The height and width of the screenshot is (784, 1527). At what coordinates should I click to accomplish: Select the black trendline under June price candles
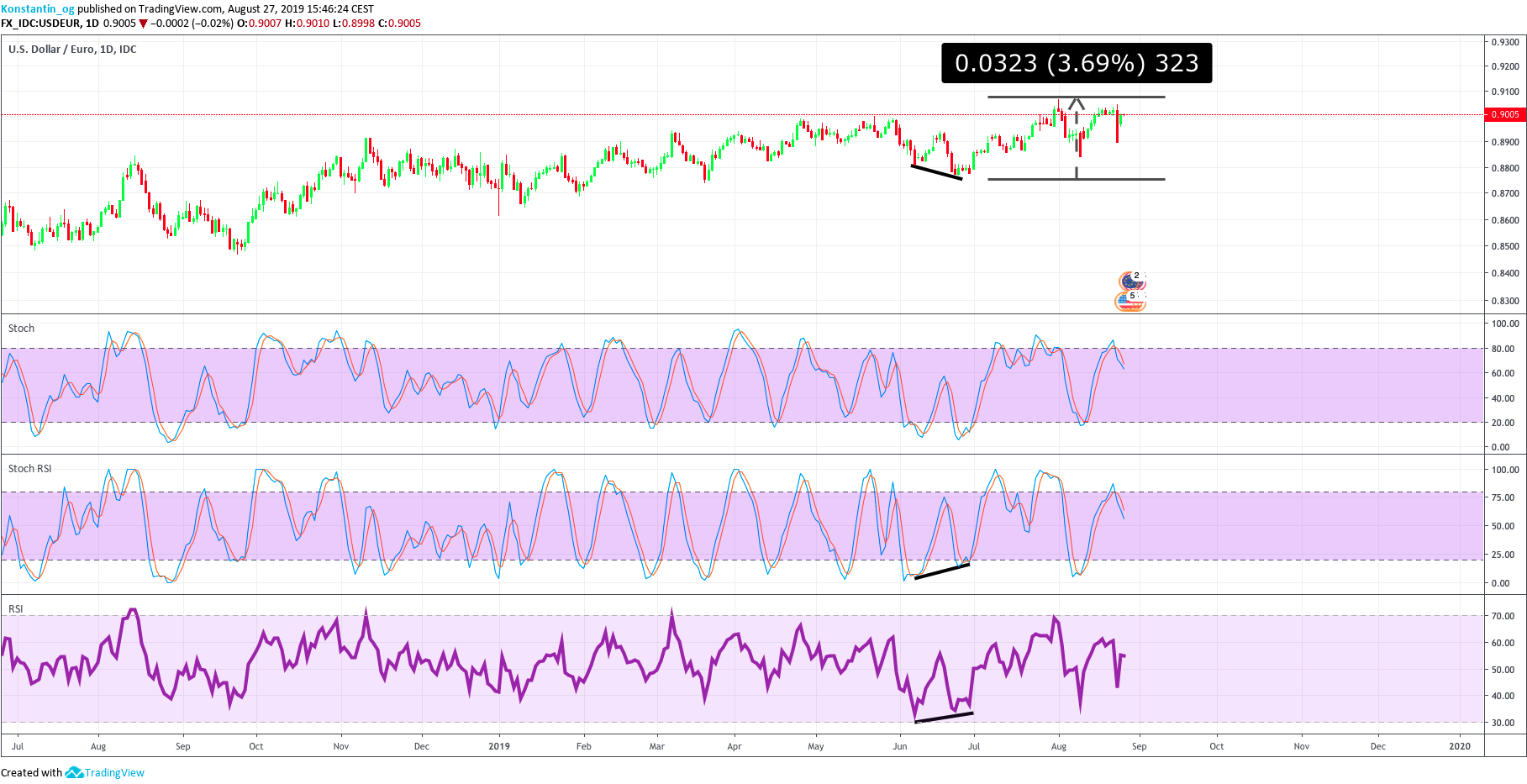click(936, 172)
